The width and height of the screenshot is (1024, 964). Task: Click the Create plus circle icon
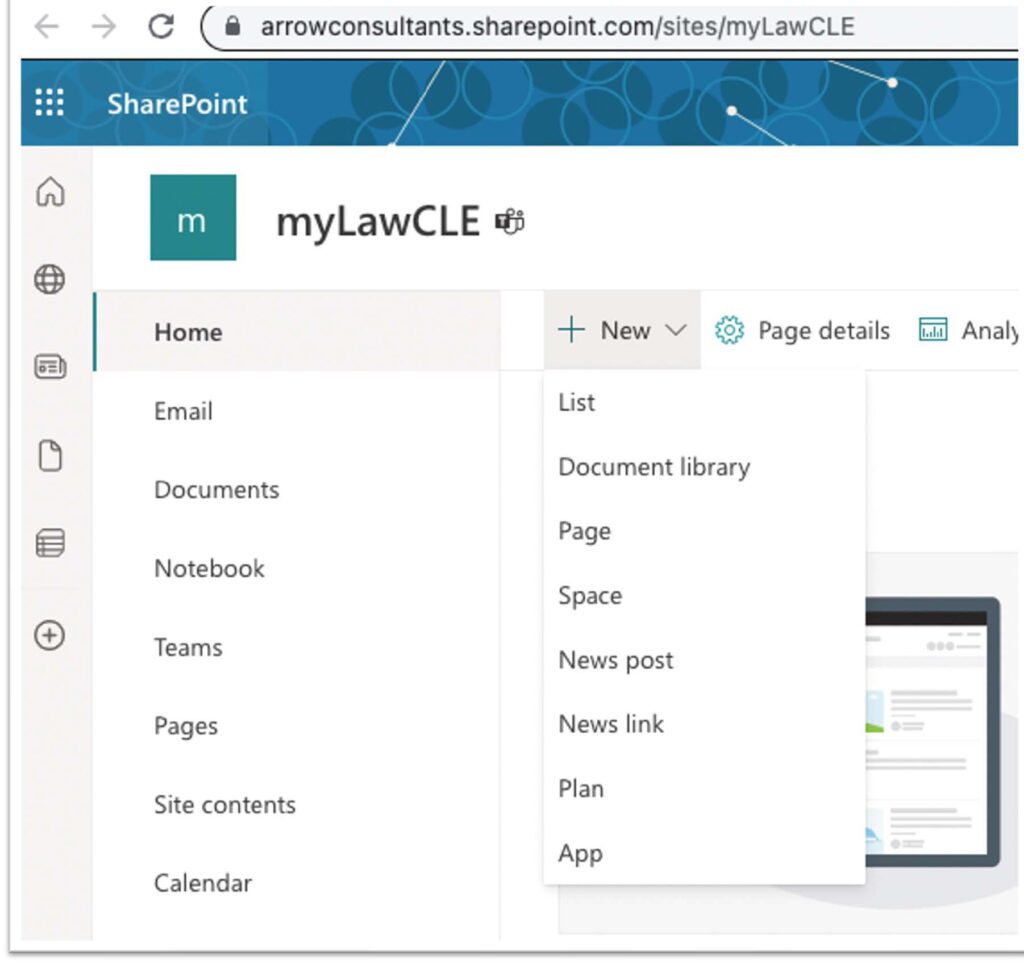pyautogui.click(x=50, y=635)
